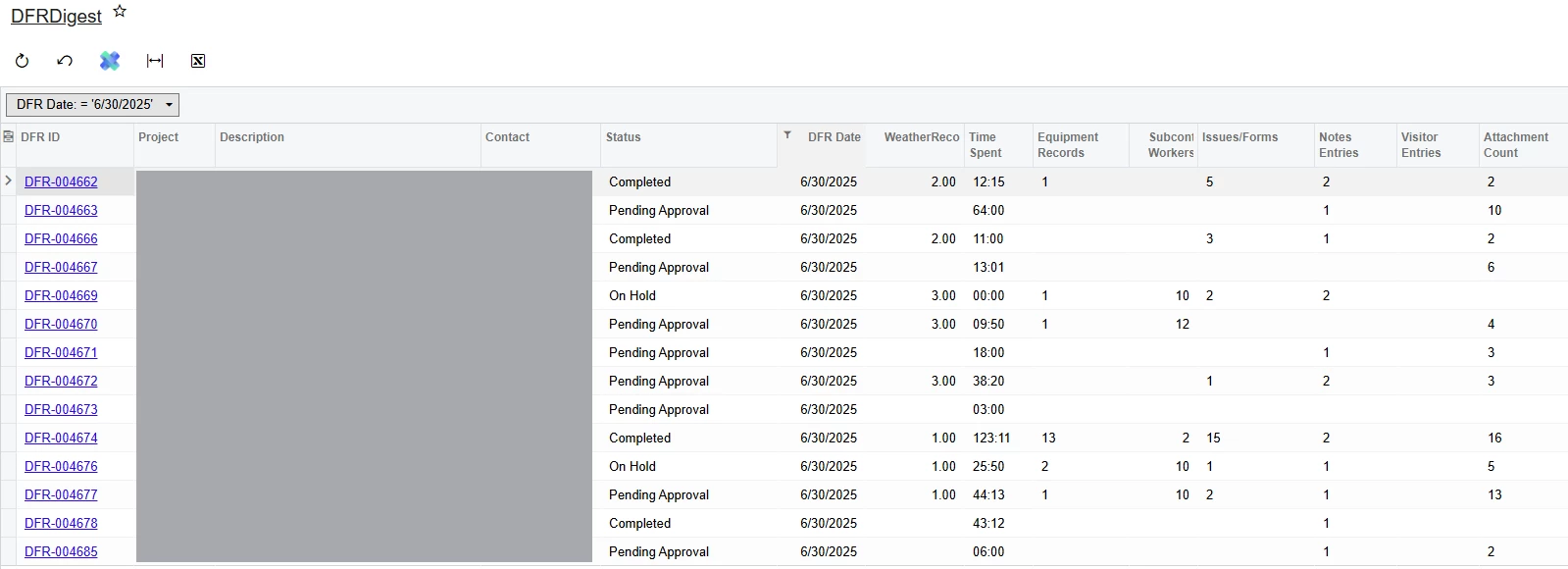
Task: Select equipment records value 13
Action: click(1048, 438)
